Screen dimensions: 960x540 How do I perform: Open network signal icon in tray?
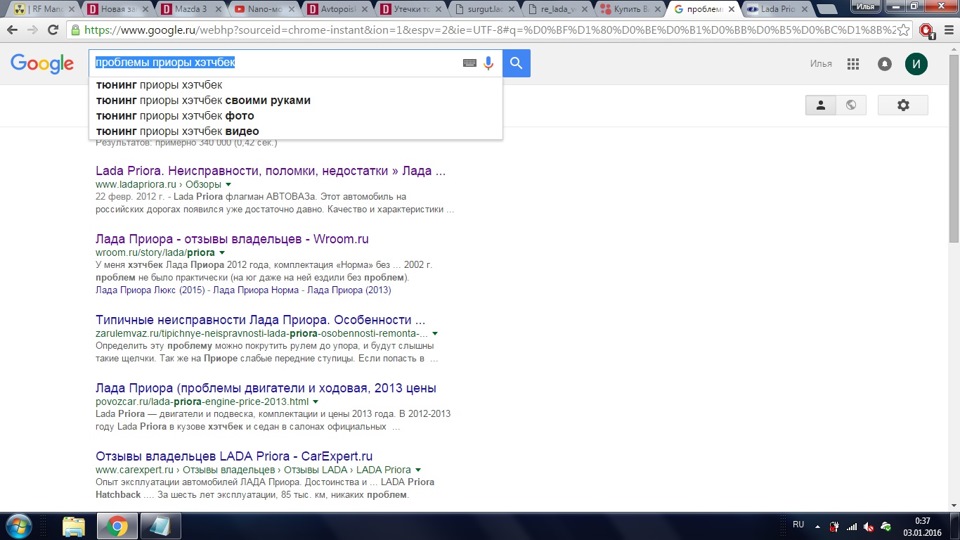(852, 527)
